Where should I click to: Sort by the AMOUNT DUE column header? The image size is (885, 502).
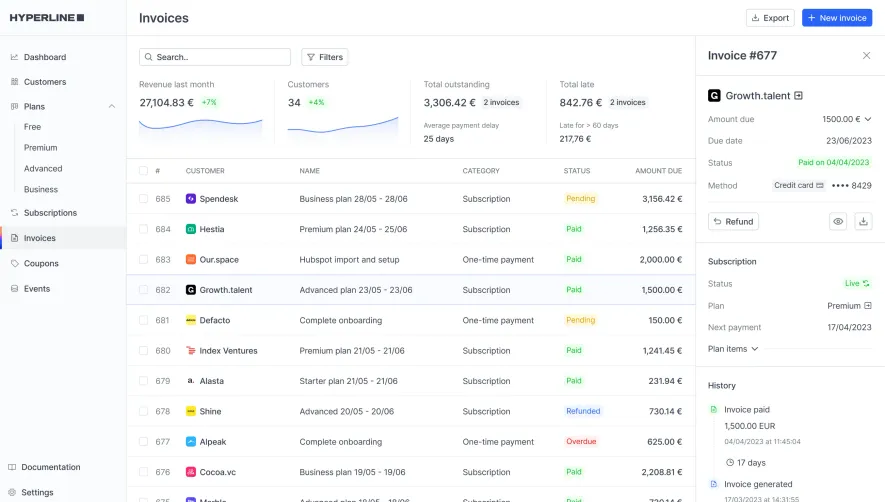click(x=658, y=171)
